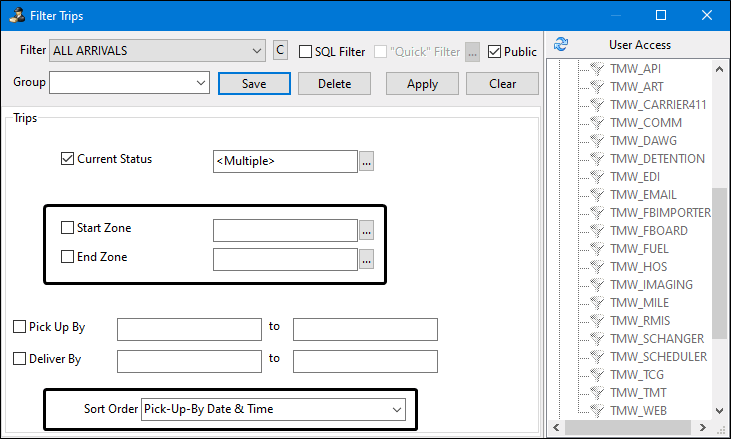Click the User Access horizontal scrollbar thumb

click(x=628, y=427)
